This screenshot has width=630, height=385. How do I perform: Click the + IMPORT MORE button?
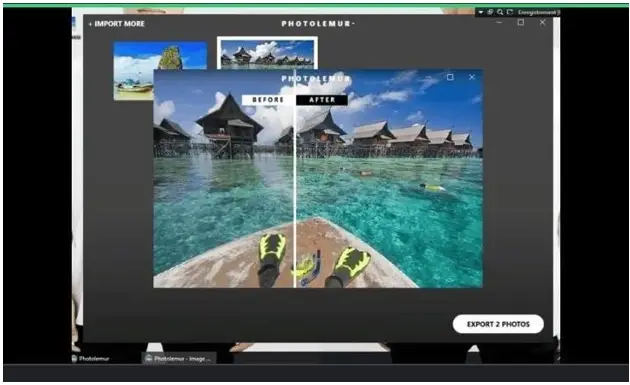point(116,24)
